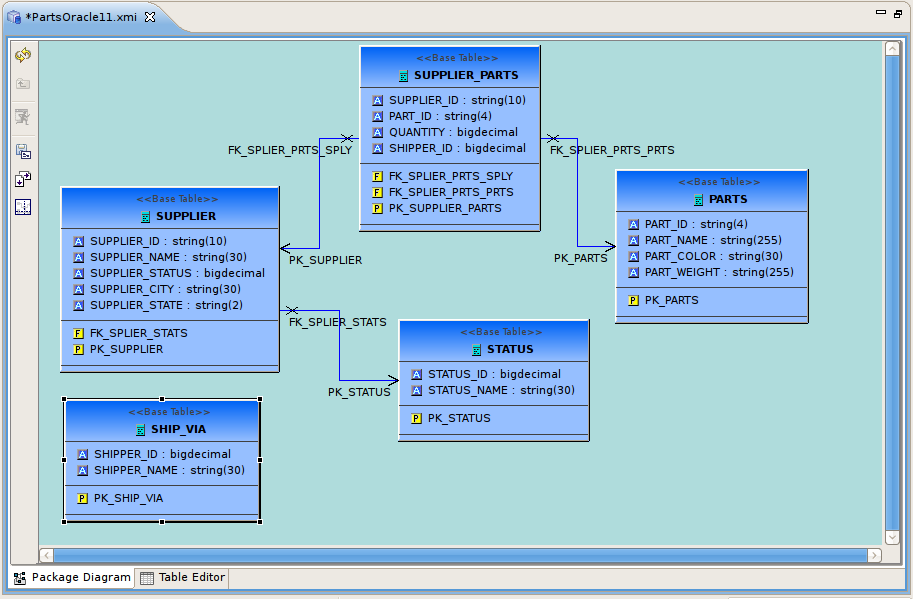
Task: Click the PartsOracle11.xmi editor tab
Action: coord(75,16)
